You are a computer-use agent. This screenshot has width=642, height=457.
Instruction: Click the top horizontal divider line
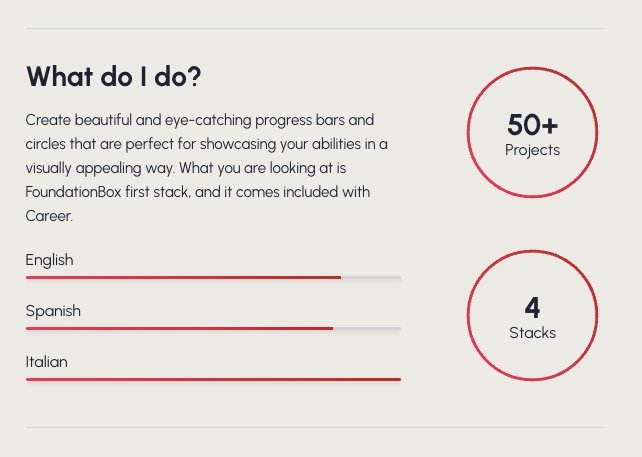pyautogui.click(x=314, y=29)
